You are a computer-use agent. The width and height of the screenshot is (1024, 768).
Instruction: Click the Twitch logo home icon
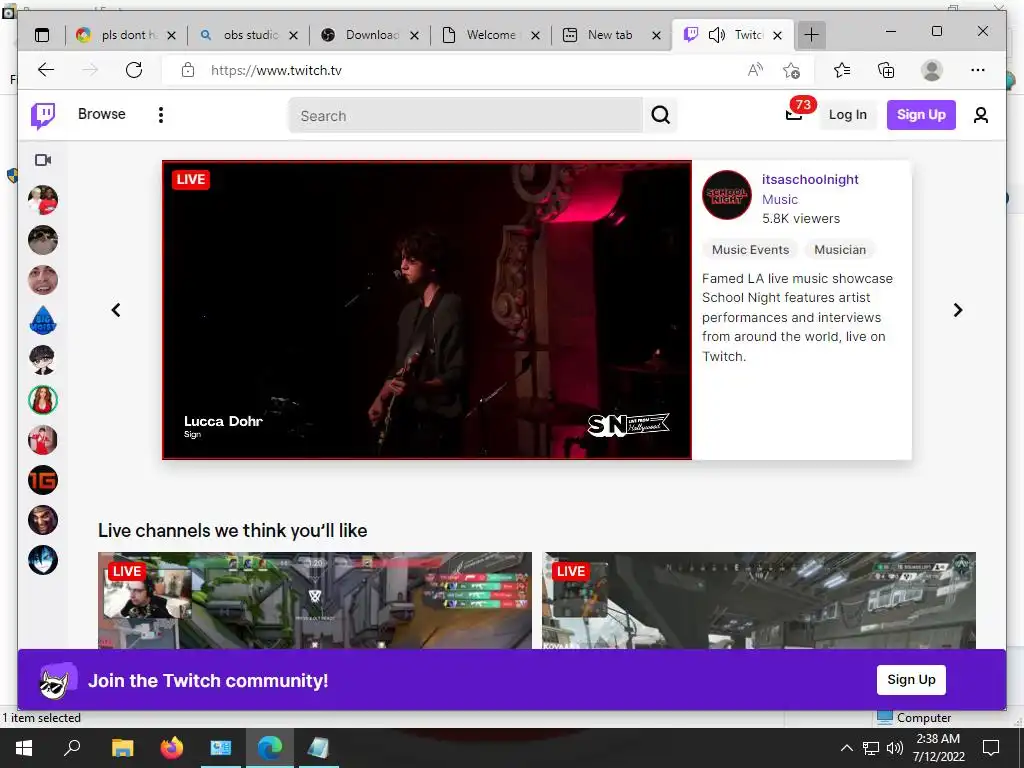43,116
